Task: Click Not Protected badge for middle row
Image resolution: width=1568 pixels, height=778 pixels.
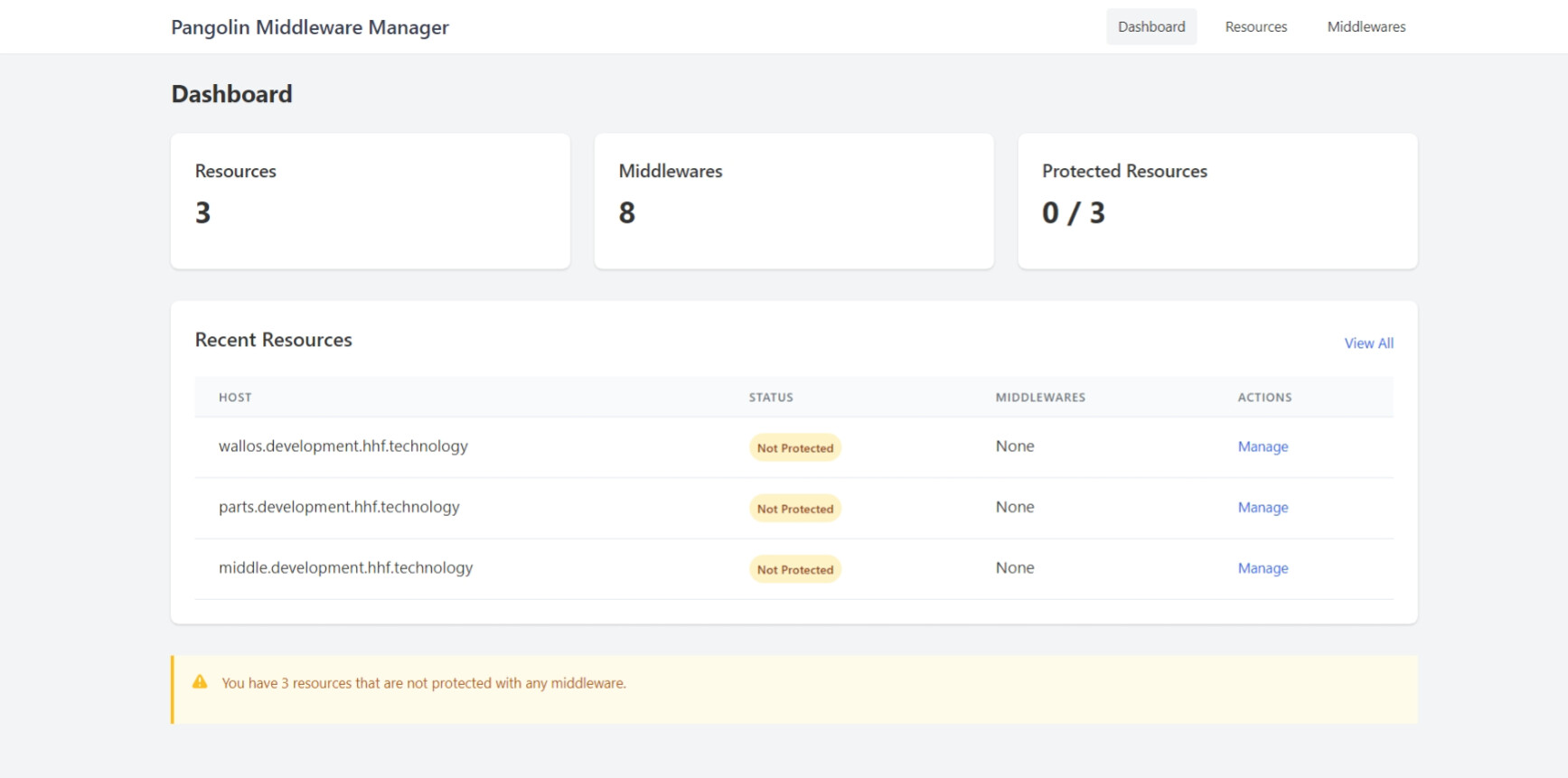Action: click(795, 569)
